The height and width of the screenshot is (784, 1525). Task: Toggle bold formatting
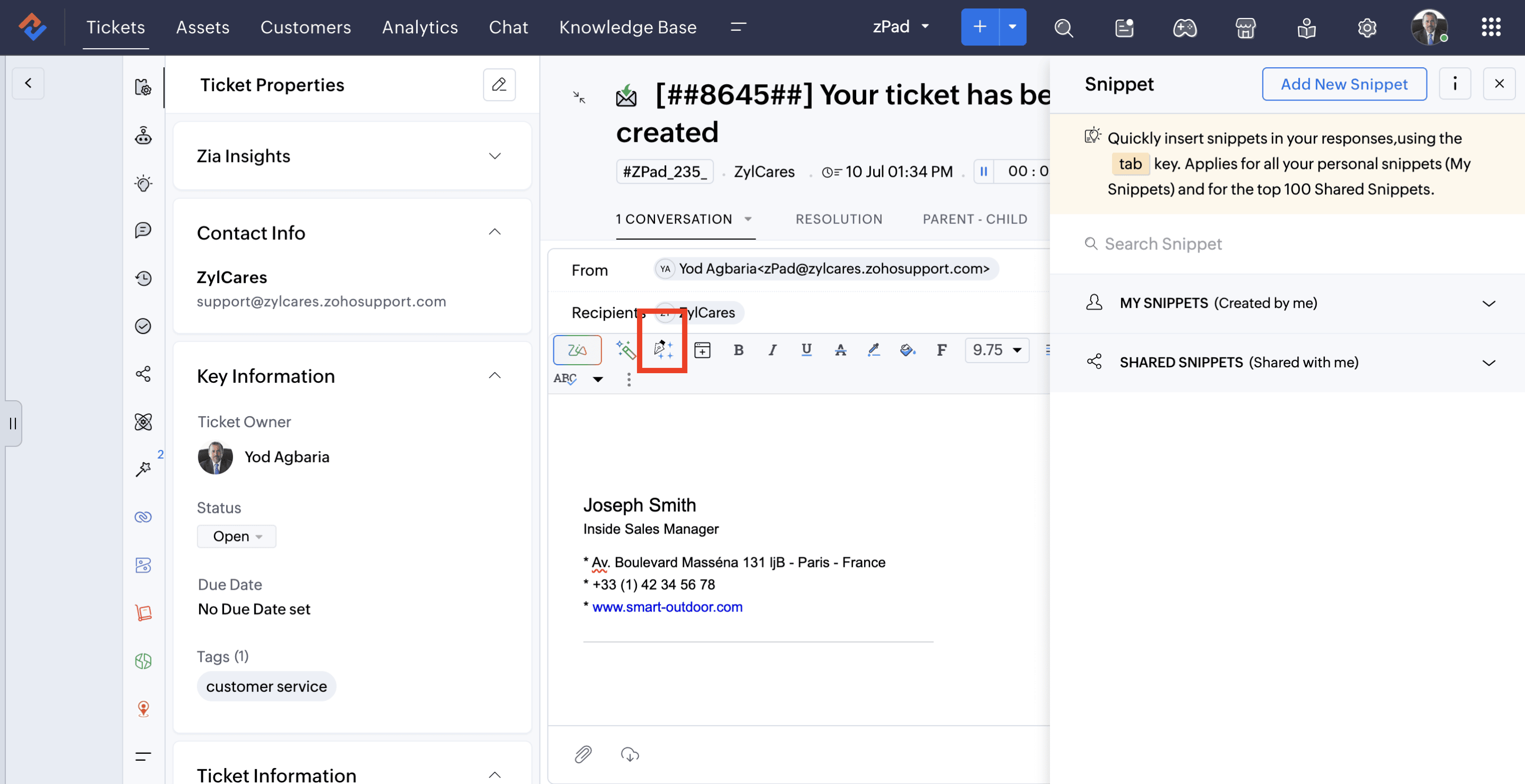coord(738,350)
